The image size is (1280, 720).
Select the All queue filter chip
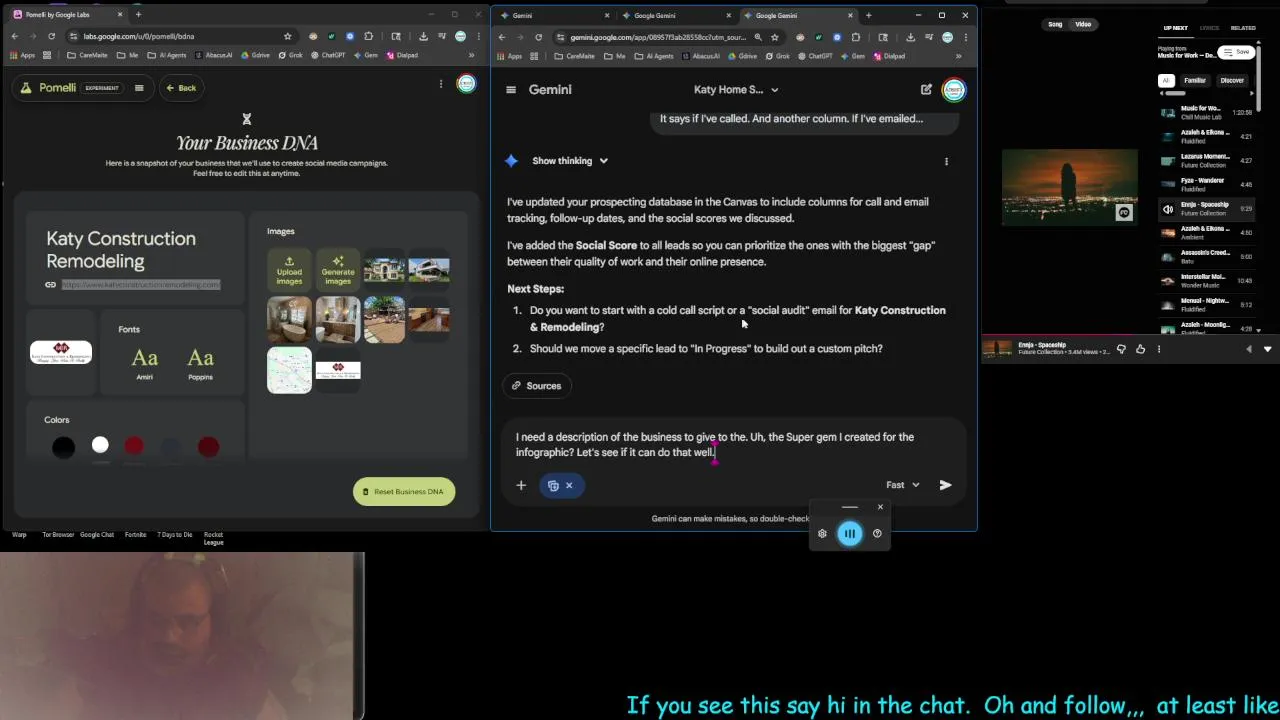(x=1165, y=80)
